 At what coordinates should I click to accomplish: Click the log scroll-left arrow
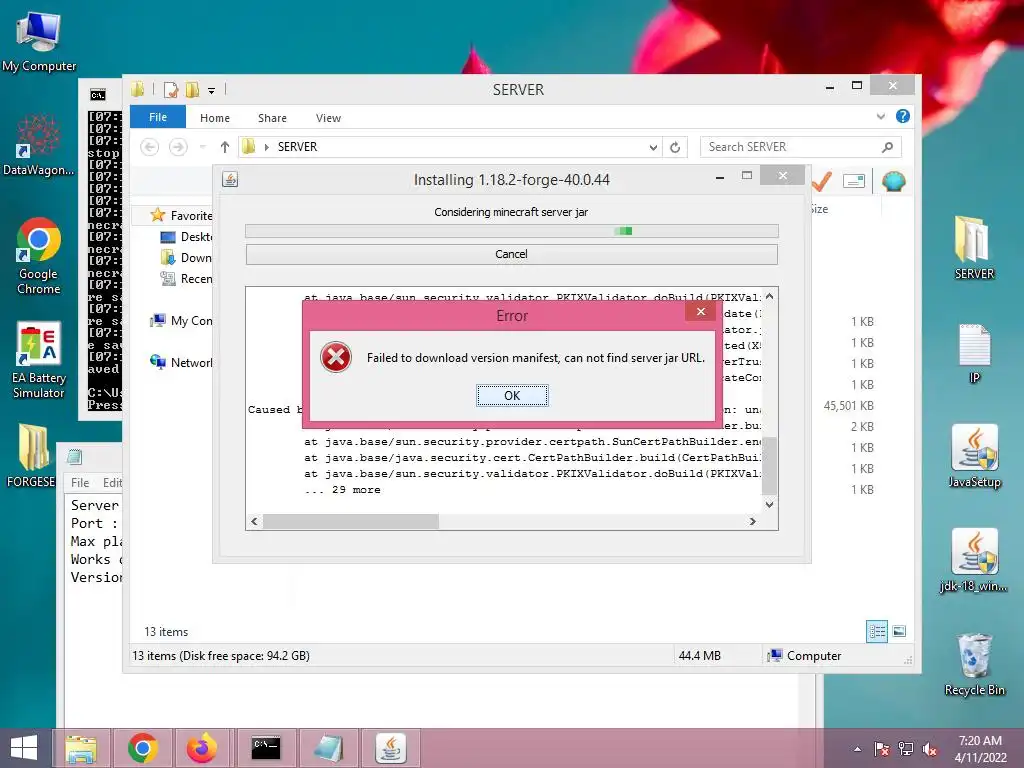[254, 521]
